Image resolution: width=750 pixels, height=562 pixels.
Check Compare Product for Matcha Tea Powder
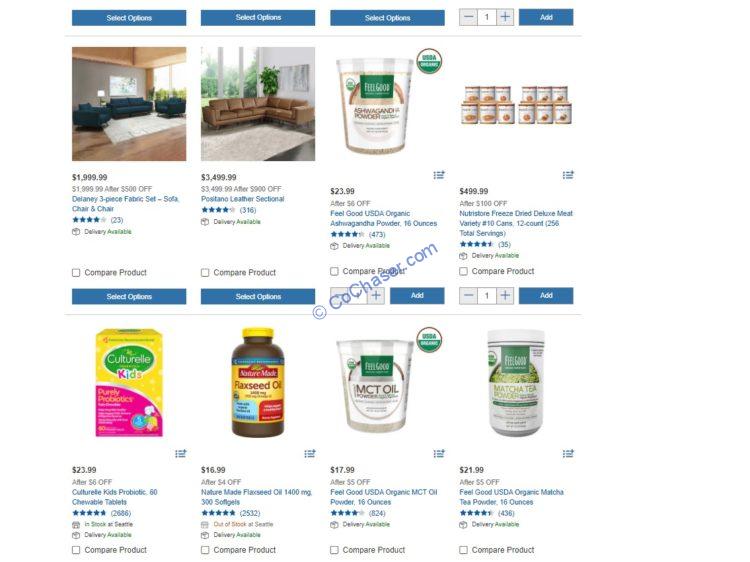463,550
